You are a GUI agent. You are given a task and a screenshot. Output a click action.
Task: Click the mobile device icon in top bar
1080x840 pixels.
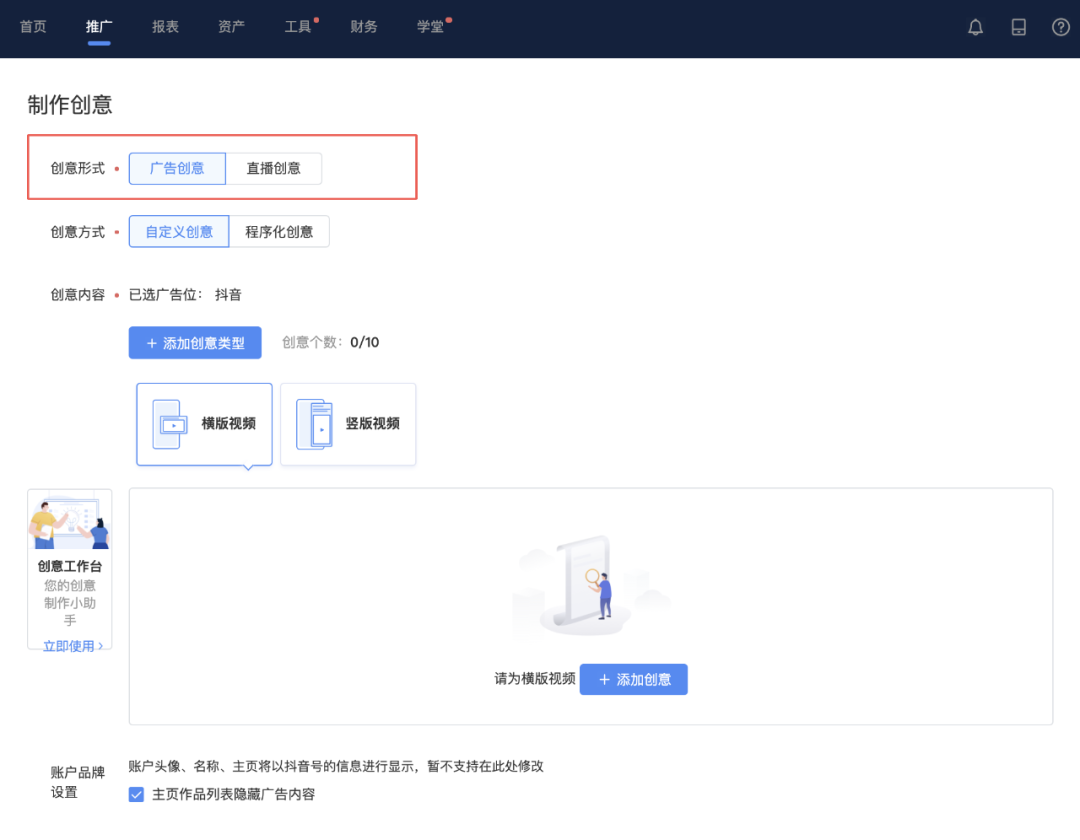coord(1018,27)
